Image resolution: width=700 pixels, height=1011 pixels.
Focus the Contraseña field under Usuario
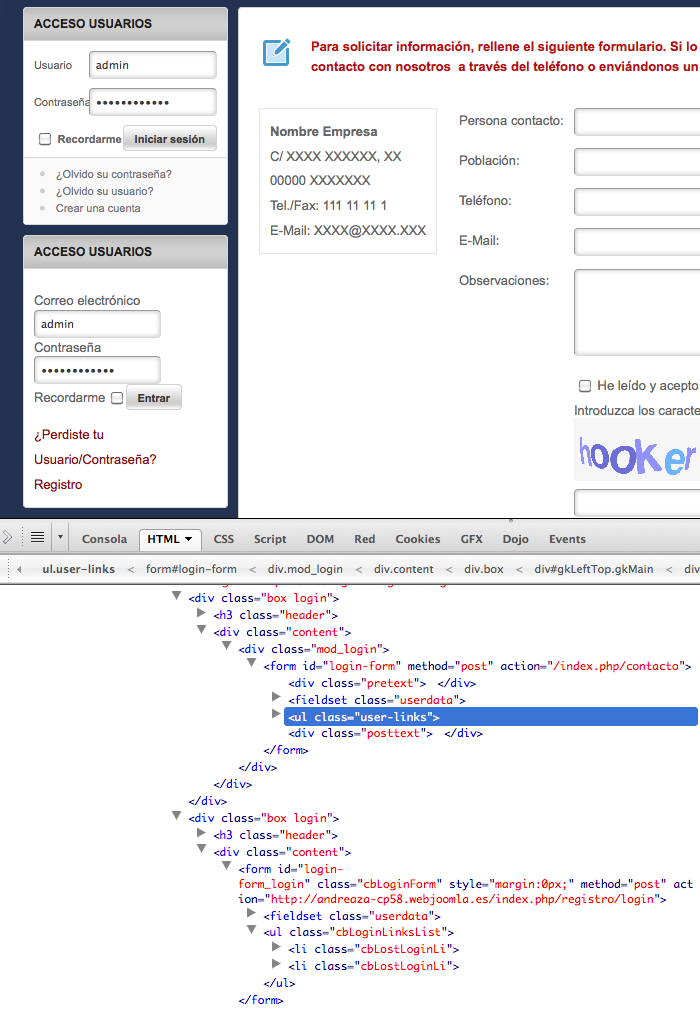(153, 102)
